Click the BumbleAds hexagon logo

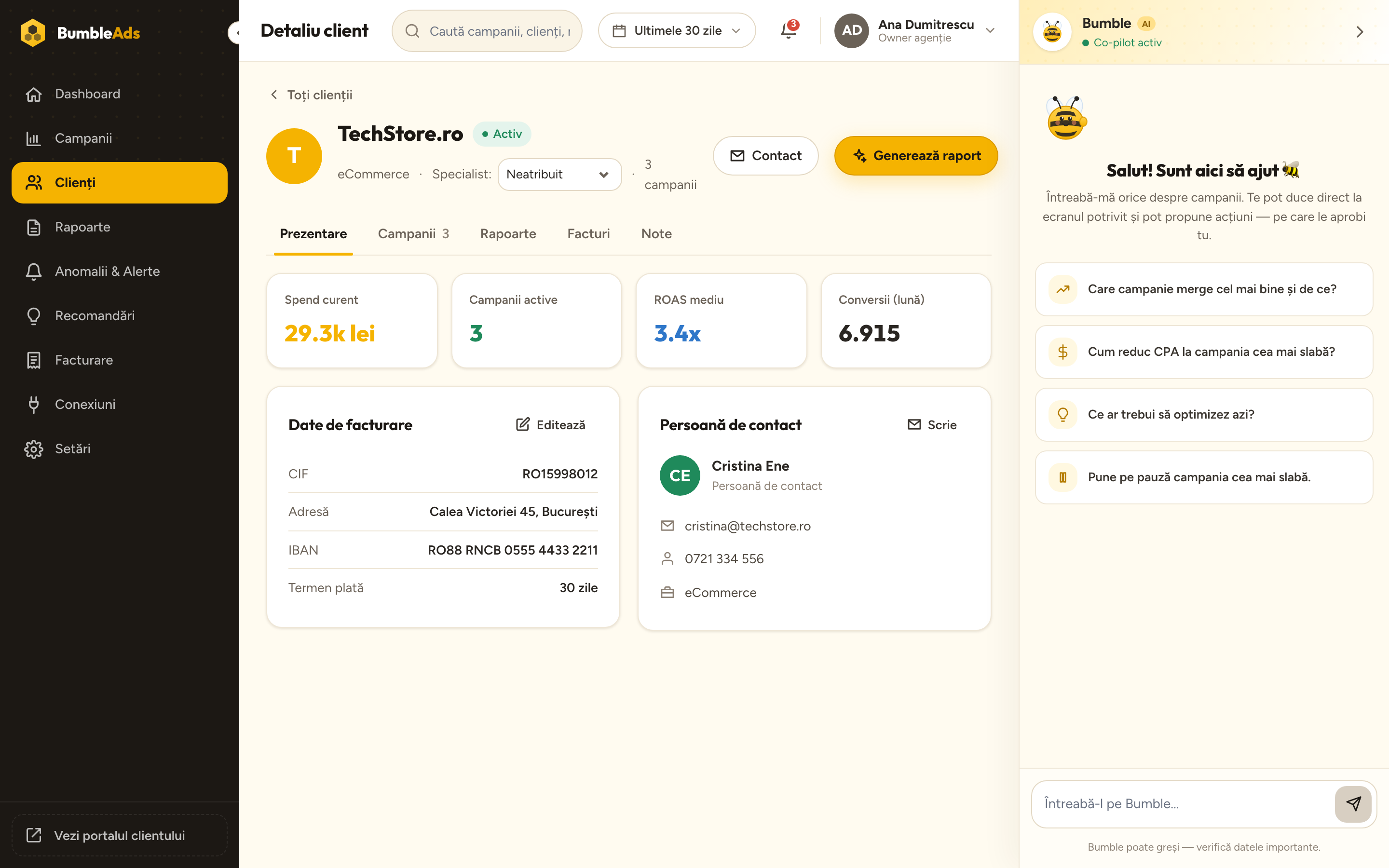pos(33,33)
